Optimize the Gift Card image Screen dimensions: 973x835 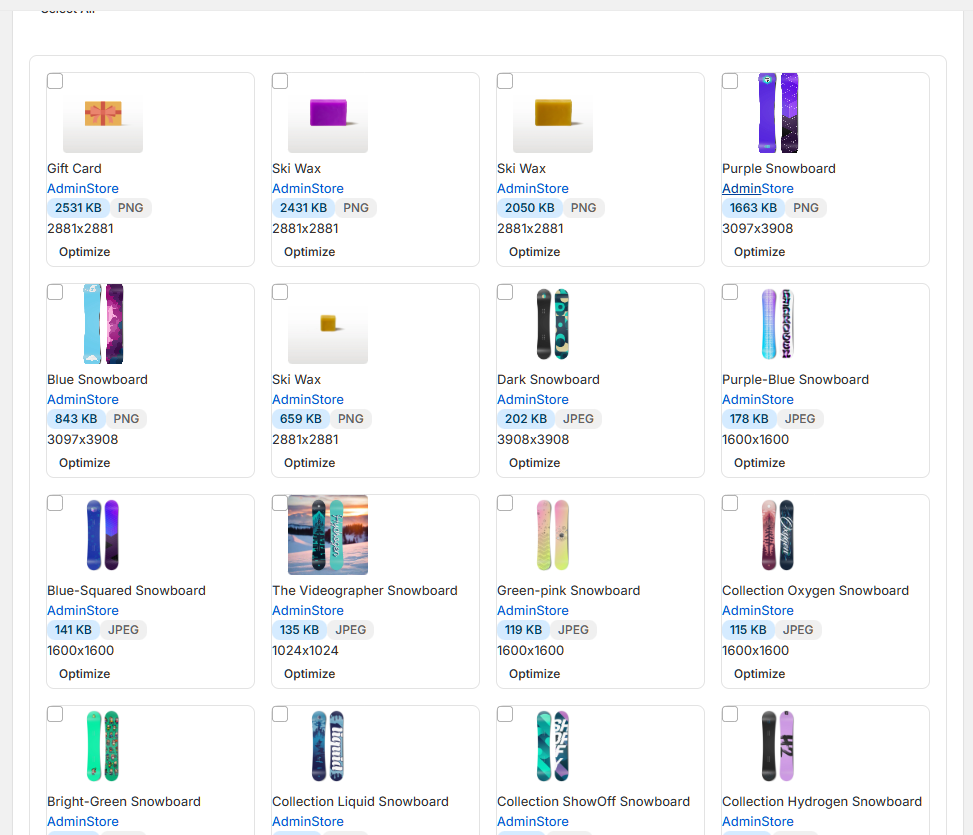84,252
